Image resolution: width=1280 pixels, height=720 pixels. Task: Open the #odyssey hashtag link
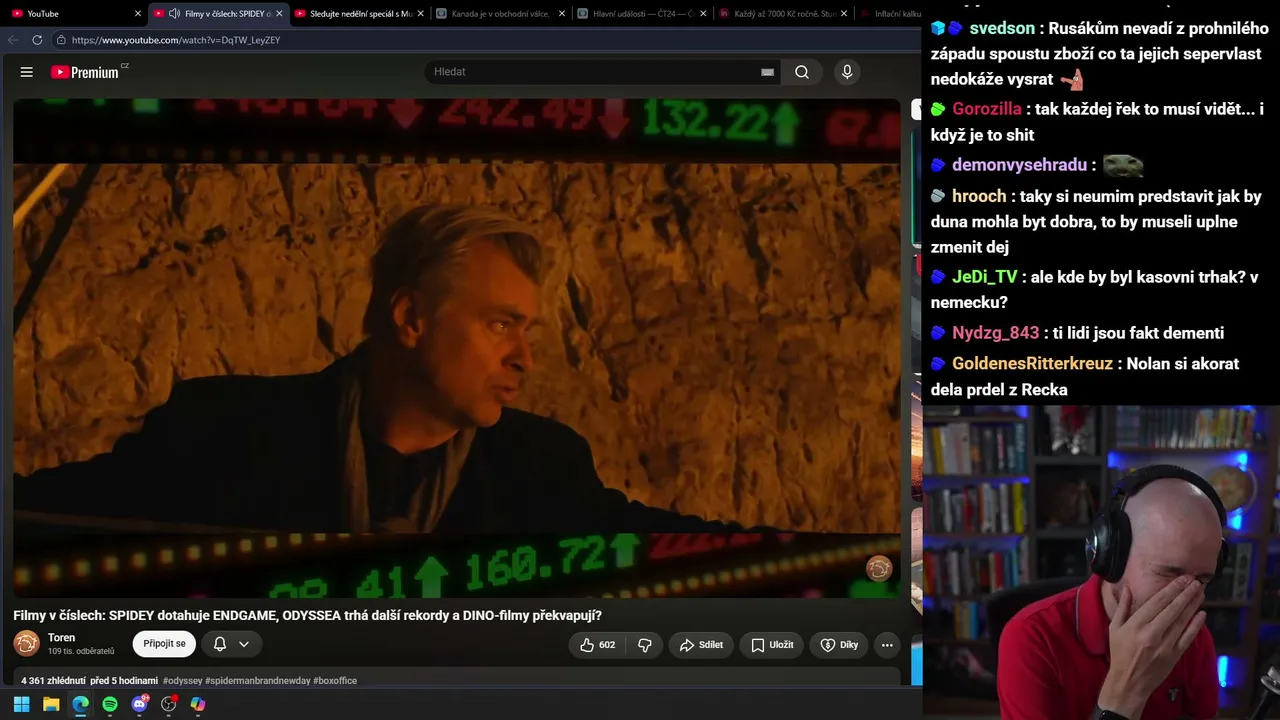click(x=183, y=681)
